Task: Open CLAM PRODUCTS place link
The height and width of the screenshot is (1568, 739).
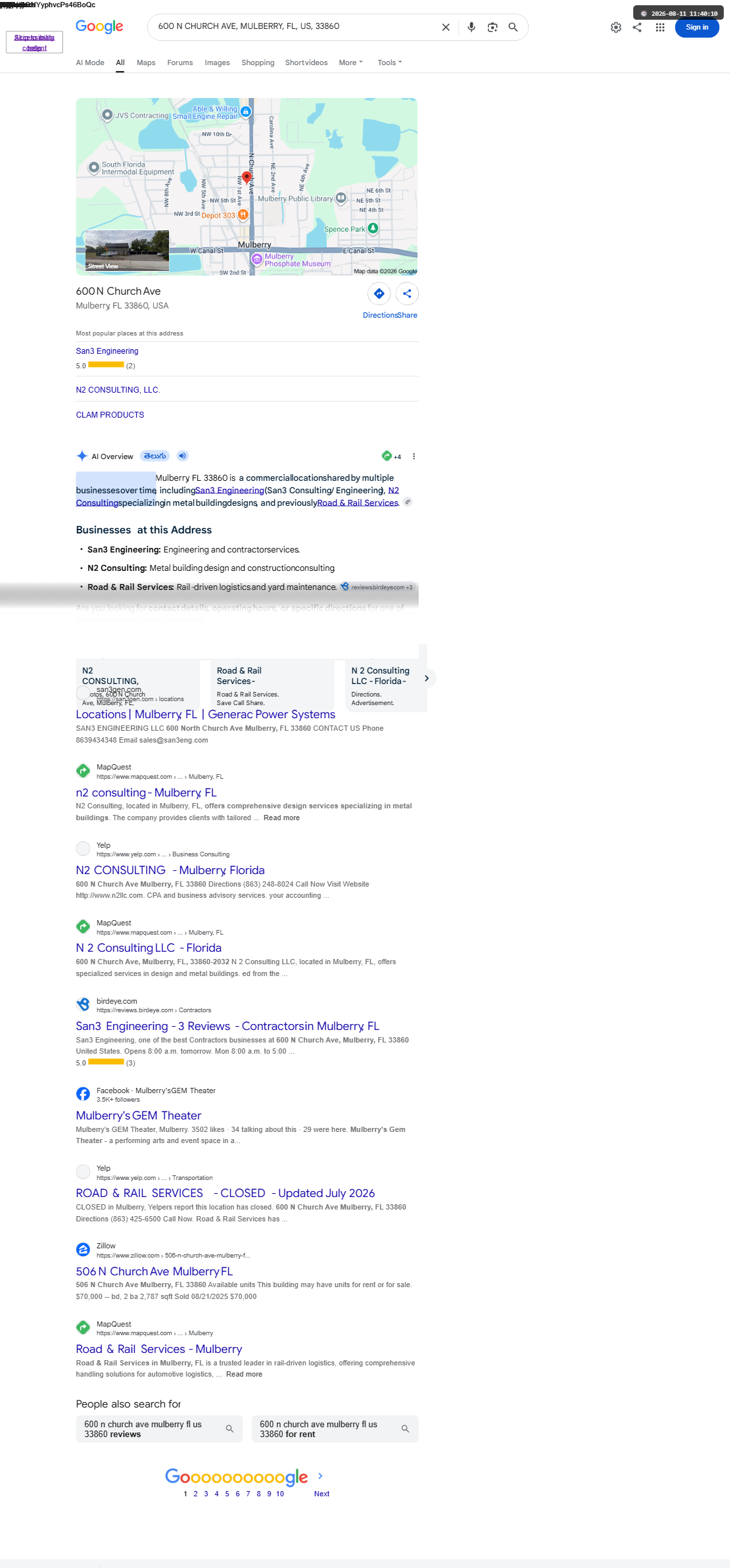Action: click(x=110, y=415)
